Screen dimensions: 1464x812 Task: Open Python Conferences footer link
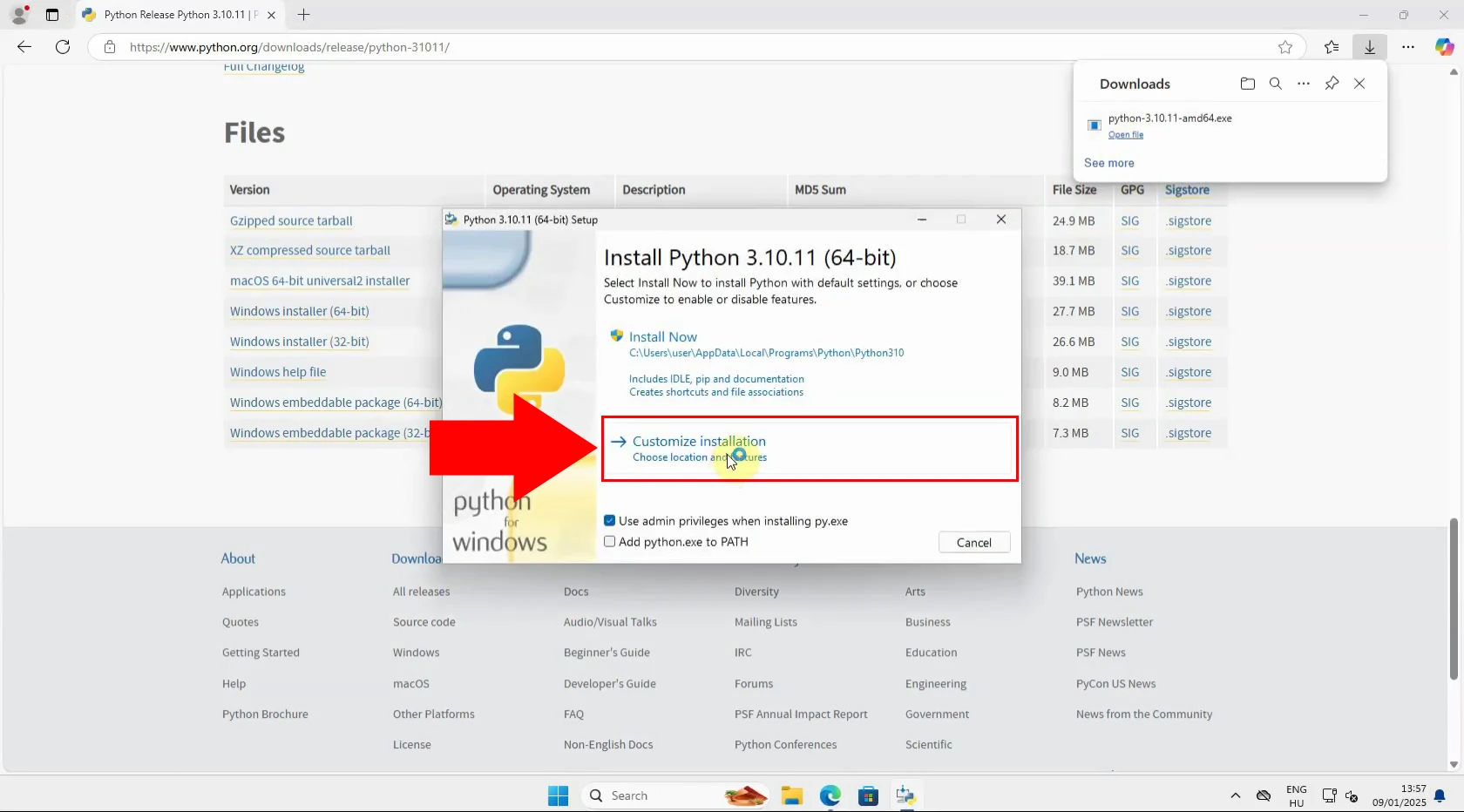click(785, 745)
